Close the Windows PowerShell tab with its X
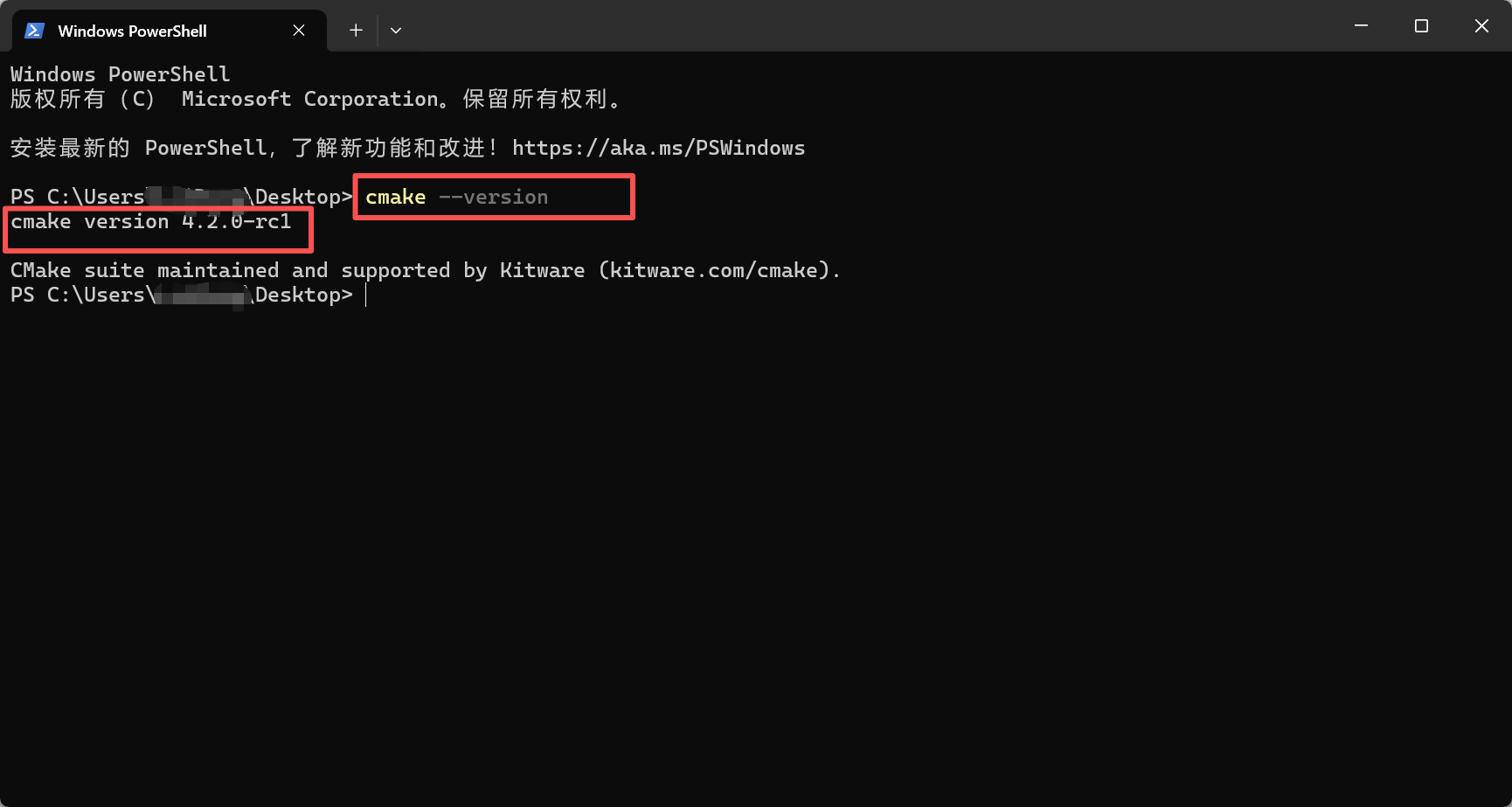 [298, 29]
